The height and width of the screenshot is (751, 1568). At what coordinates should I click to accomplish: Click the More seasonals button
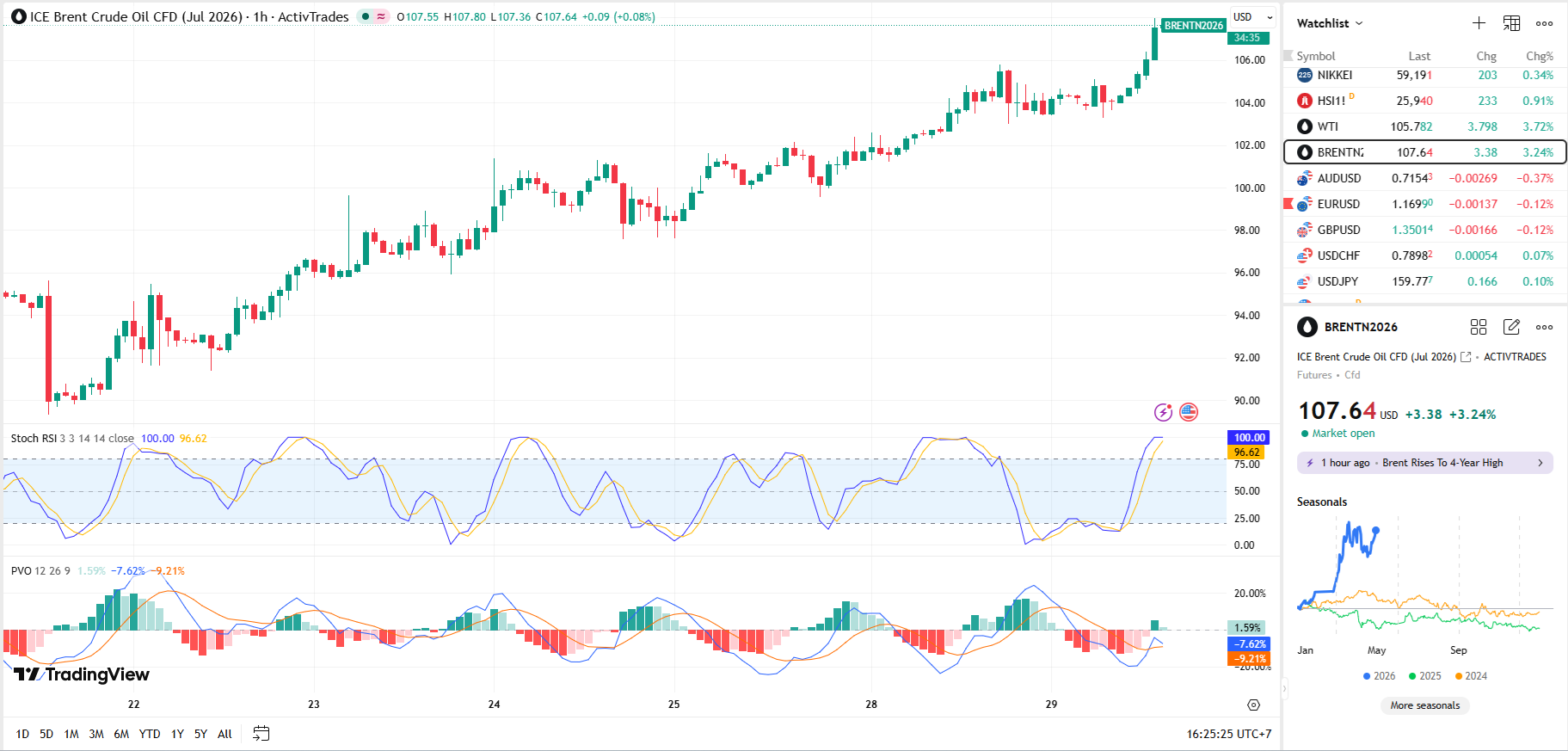(1425, 705)
